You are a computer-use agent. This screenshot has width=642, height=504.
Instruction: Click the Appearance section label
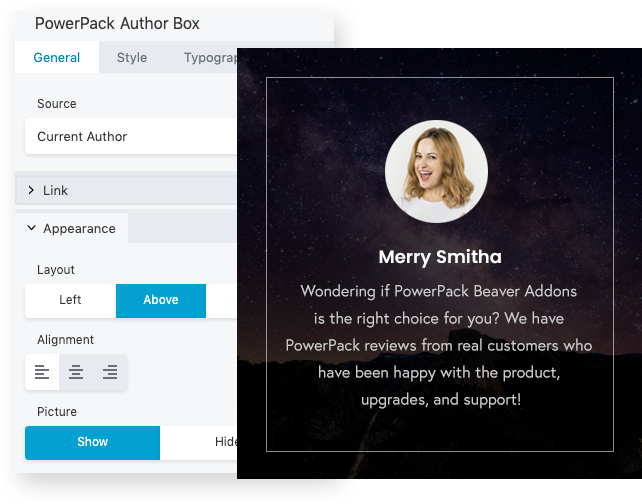click(x=79, y=228)
